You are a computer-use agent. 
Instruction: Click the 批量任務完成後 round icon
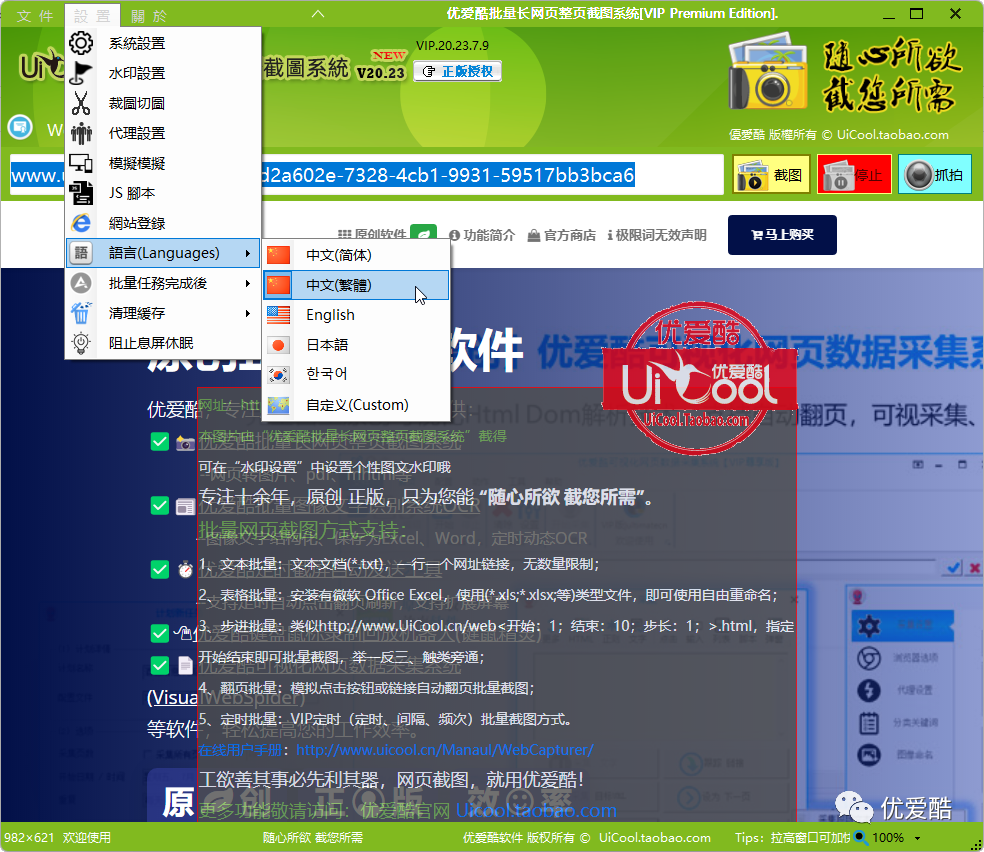pos(81,284)
